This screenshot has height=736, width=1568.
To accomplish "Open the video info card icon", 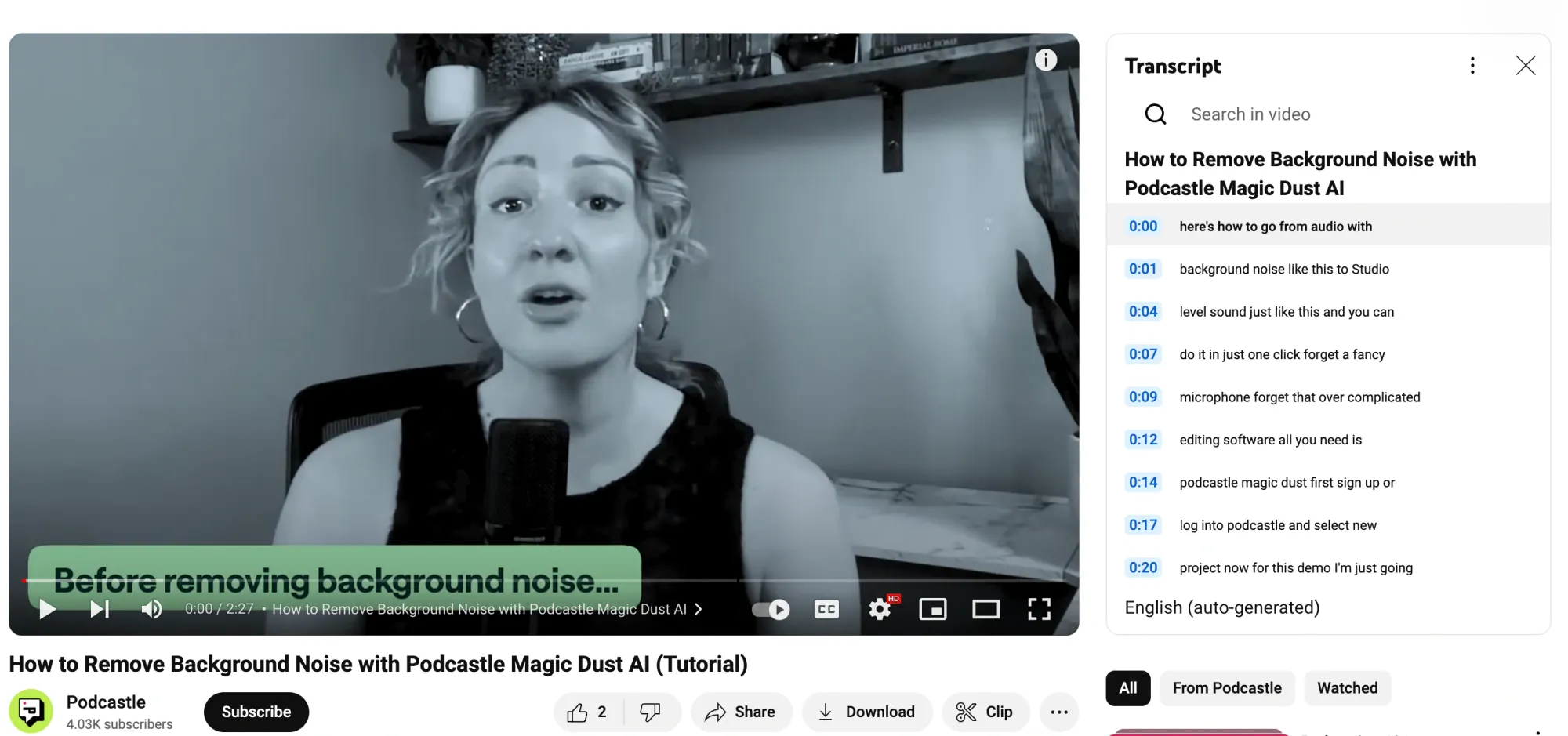I will 1046,60.
